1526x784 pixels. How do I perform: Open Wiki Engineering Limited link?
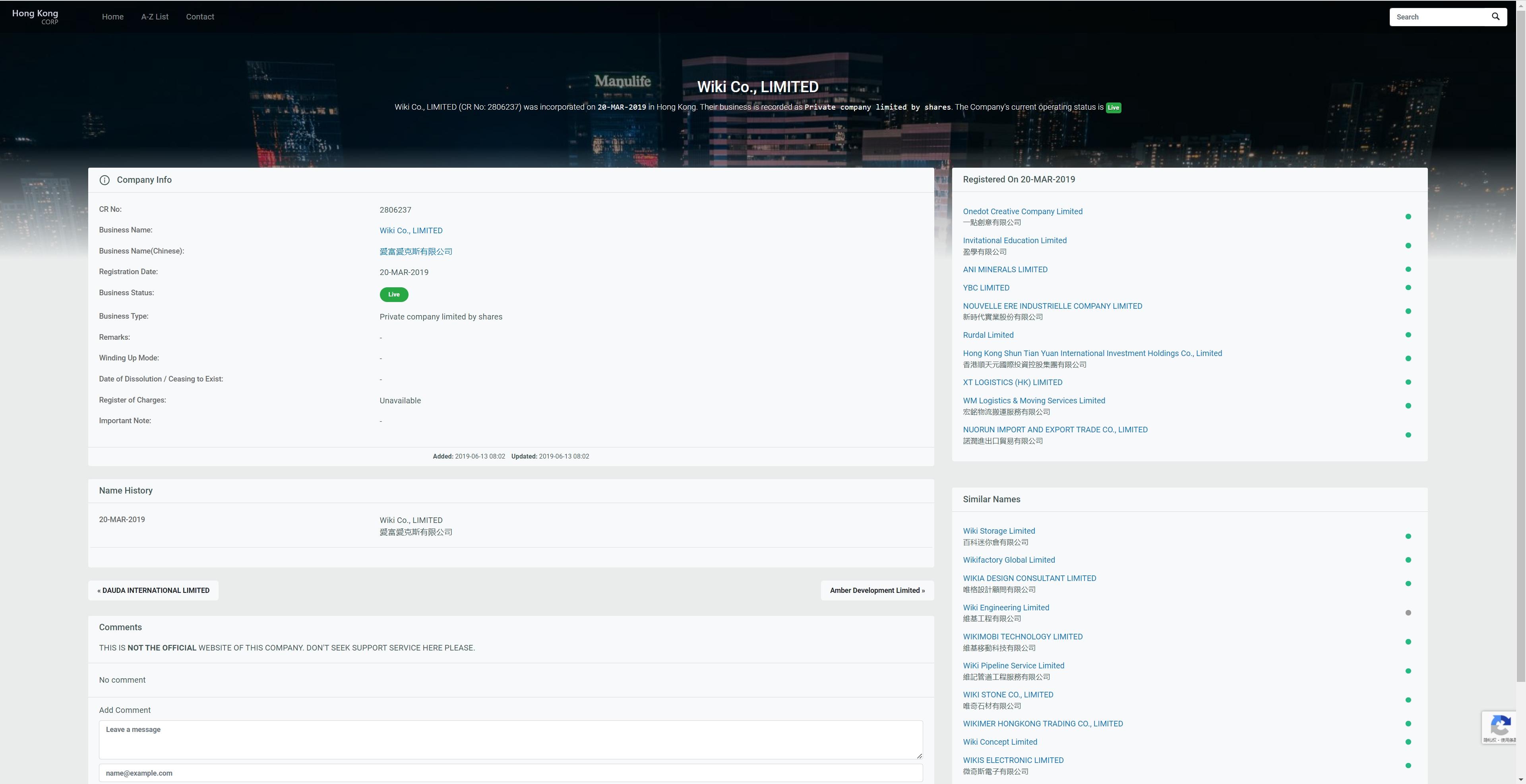point(1006,608)
